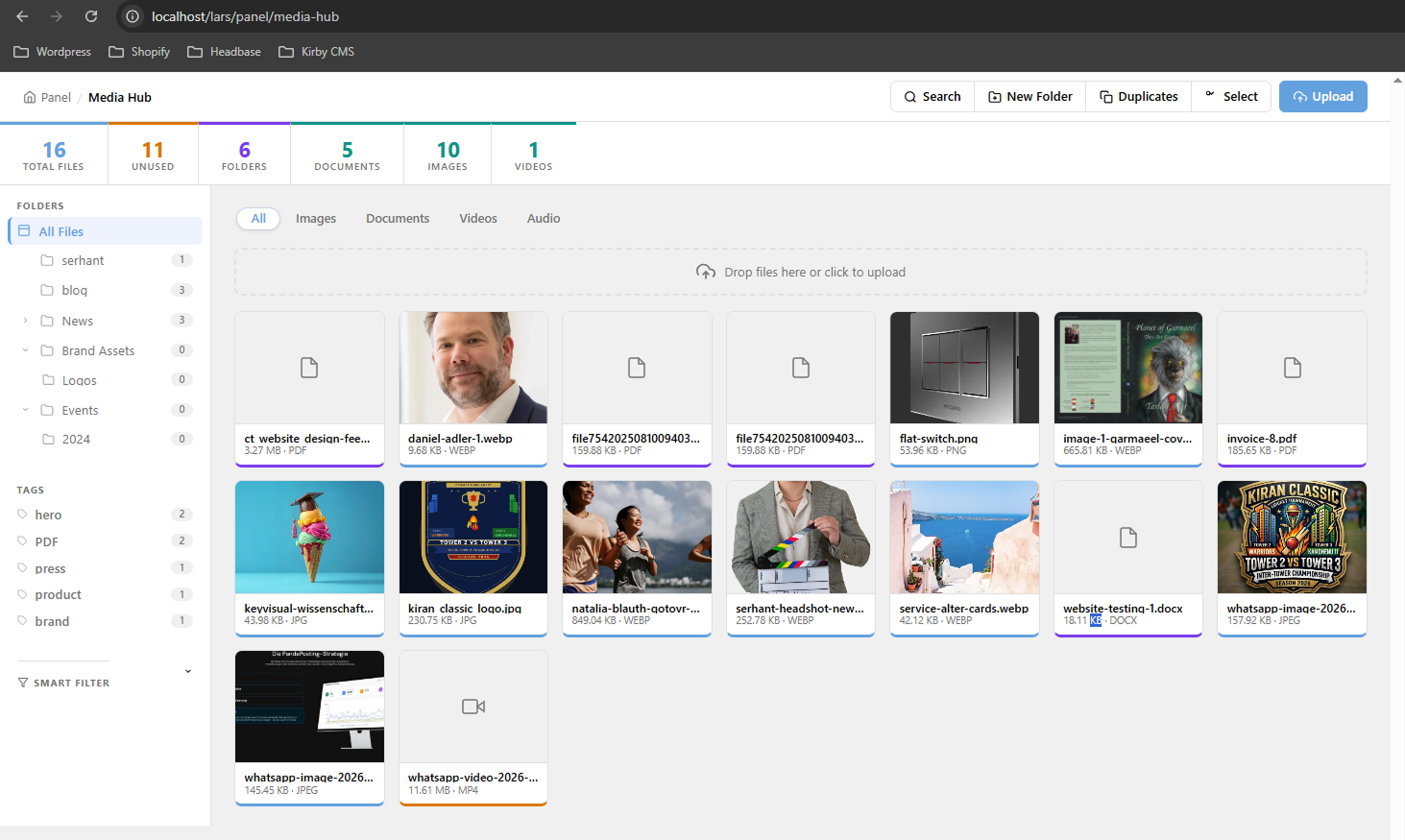Screen dimensions: 1405x840
Task: Click the press tag icon
Action: [x=22, y=568]
